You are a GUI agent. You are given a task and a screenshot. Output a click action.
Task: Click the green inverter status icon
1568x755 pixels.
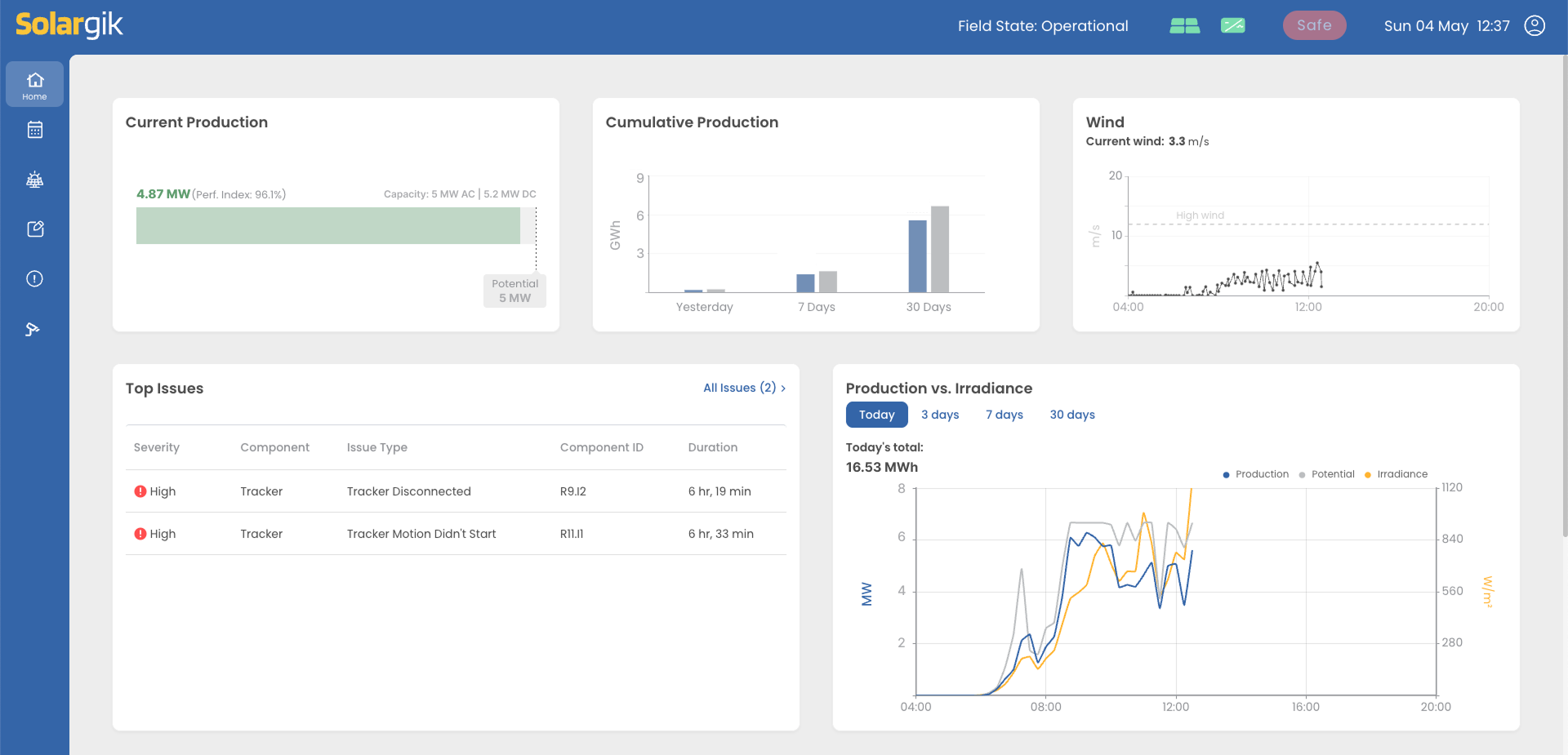pyautogui.click(x=1232, y=26)
